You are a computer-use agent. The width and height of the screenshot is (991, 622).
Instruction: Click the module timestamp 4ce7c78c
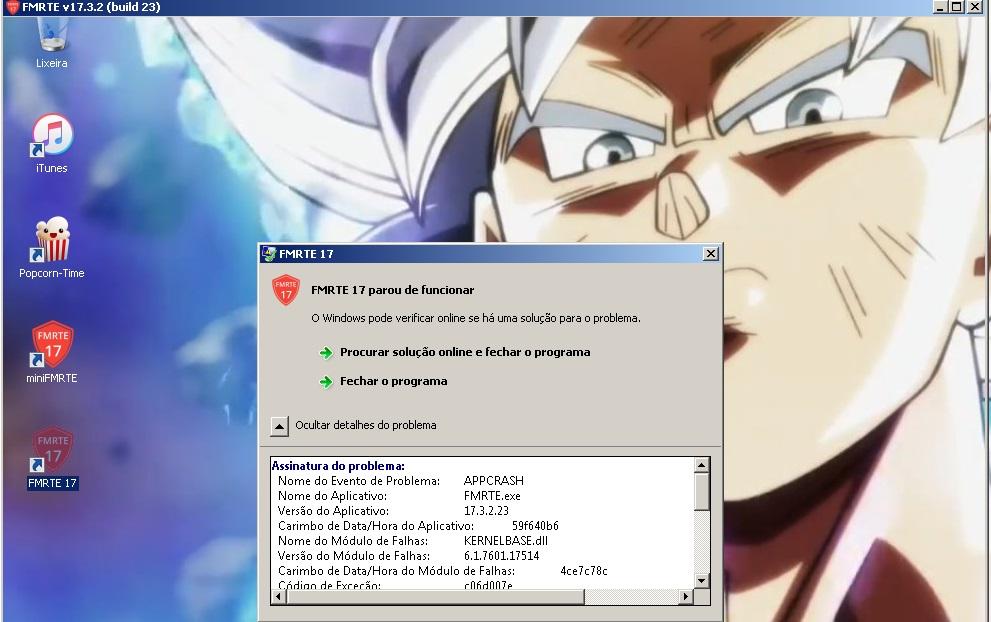click(583, 571)
